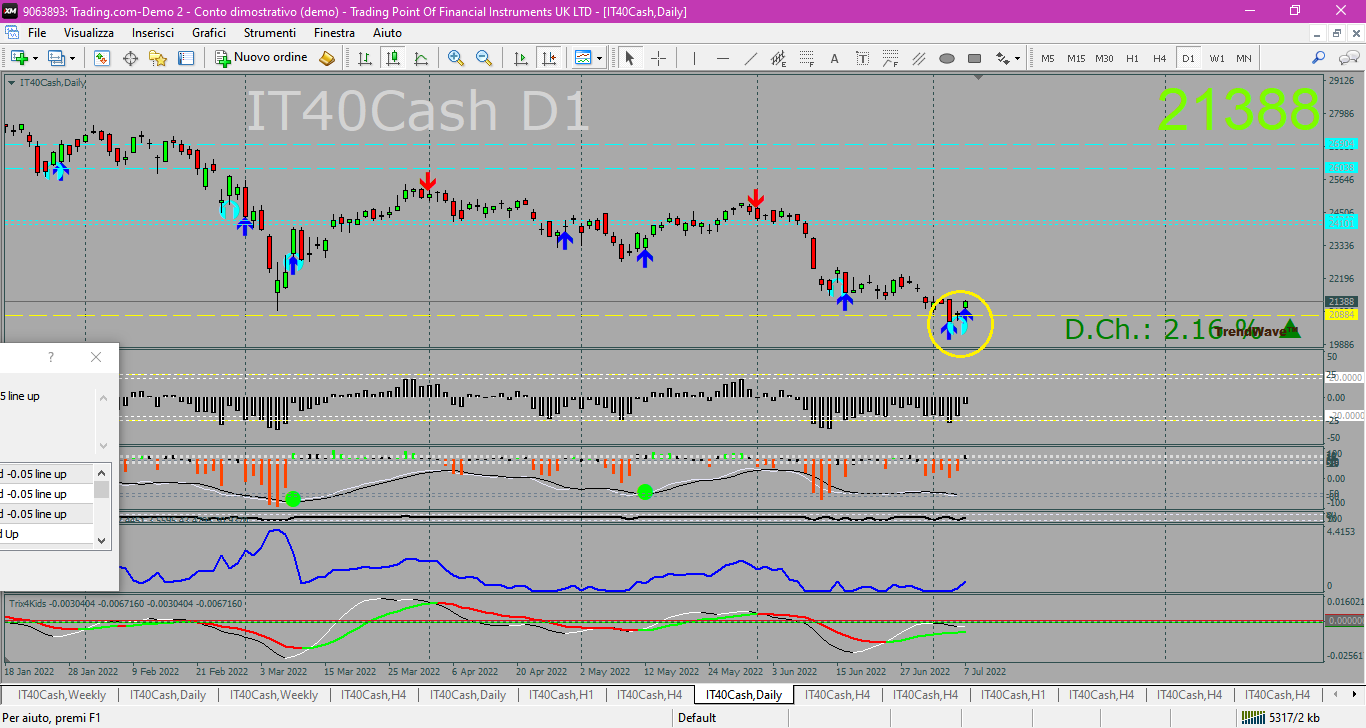Switch chart to bar chart

tap(365, 58)
